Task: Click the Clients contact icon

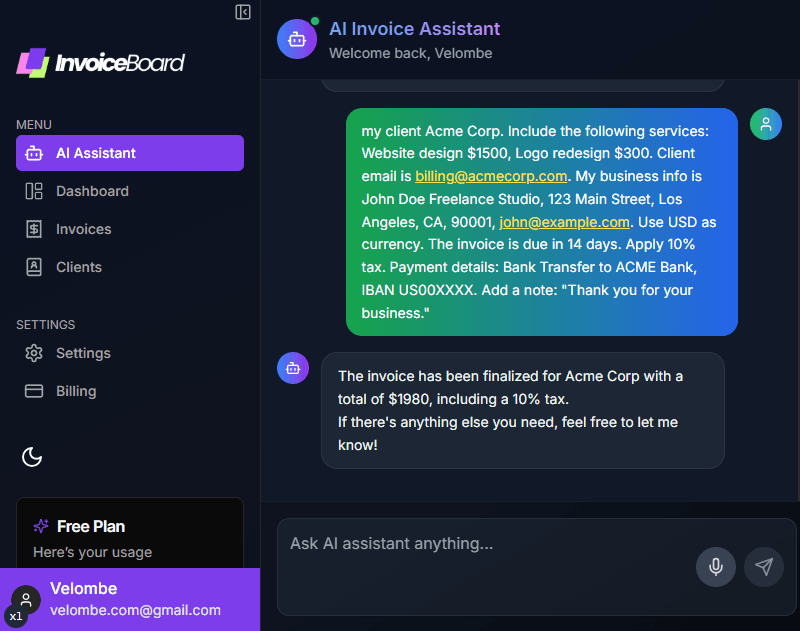Action: click(34, 267)
